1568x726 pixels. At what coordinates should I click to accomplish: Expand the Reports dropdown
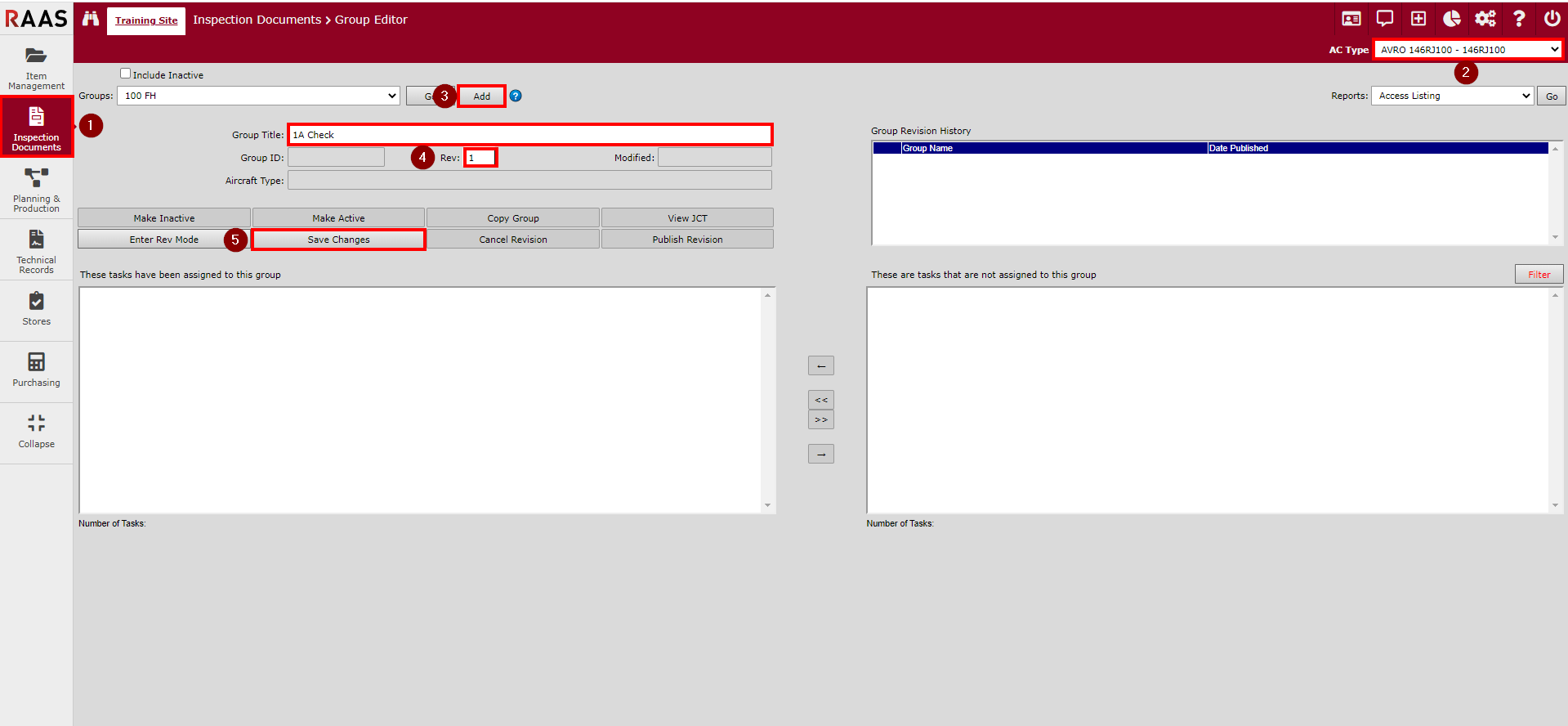(x=1452, y=96)
